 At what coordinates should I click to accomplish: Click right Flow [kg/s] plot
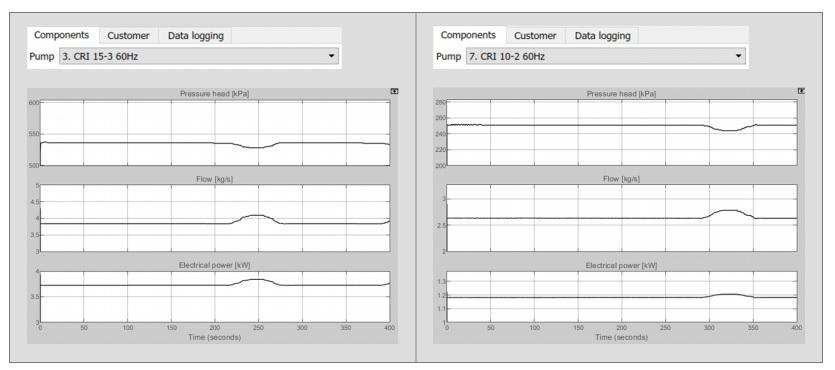[621, 218]
